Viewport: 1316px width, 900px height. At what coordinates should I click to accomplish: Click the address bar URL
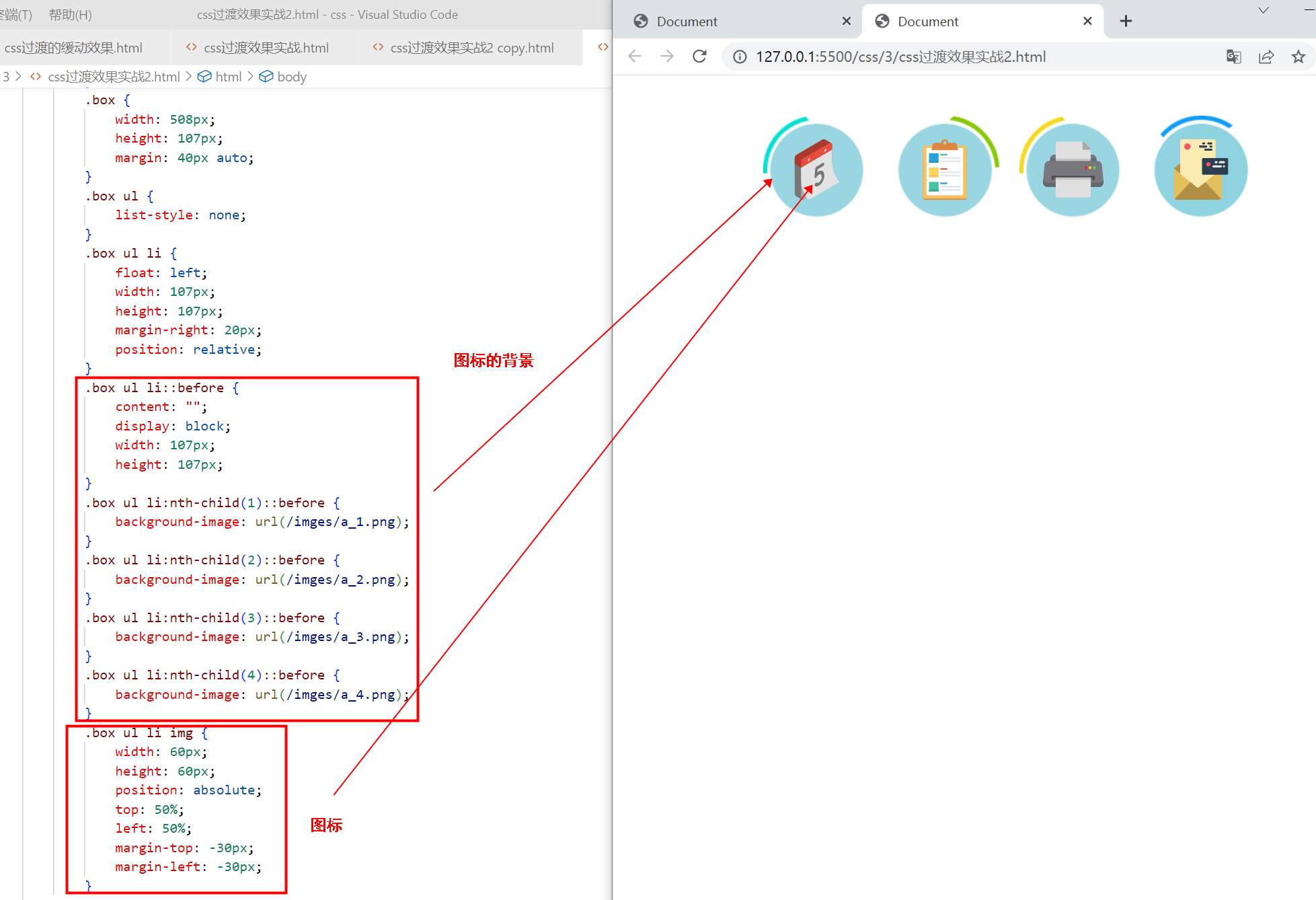900,57
